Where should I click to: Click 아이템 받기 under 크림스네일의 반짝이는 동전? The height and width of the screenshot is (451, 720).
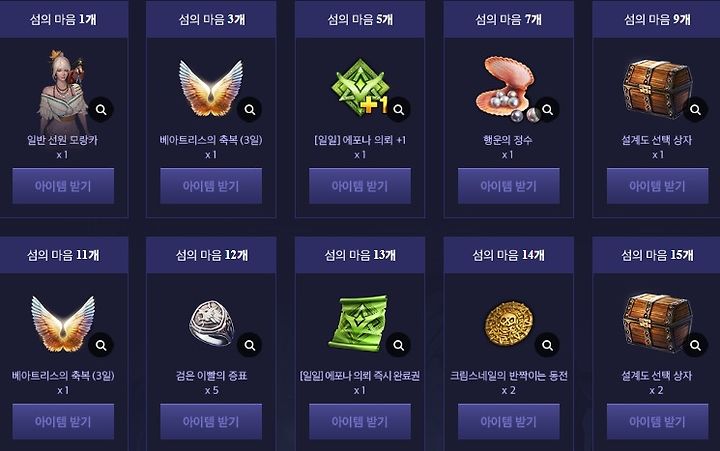pyautogui.click(x=509, y=422)
